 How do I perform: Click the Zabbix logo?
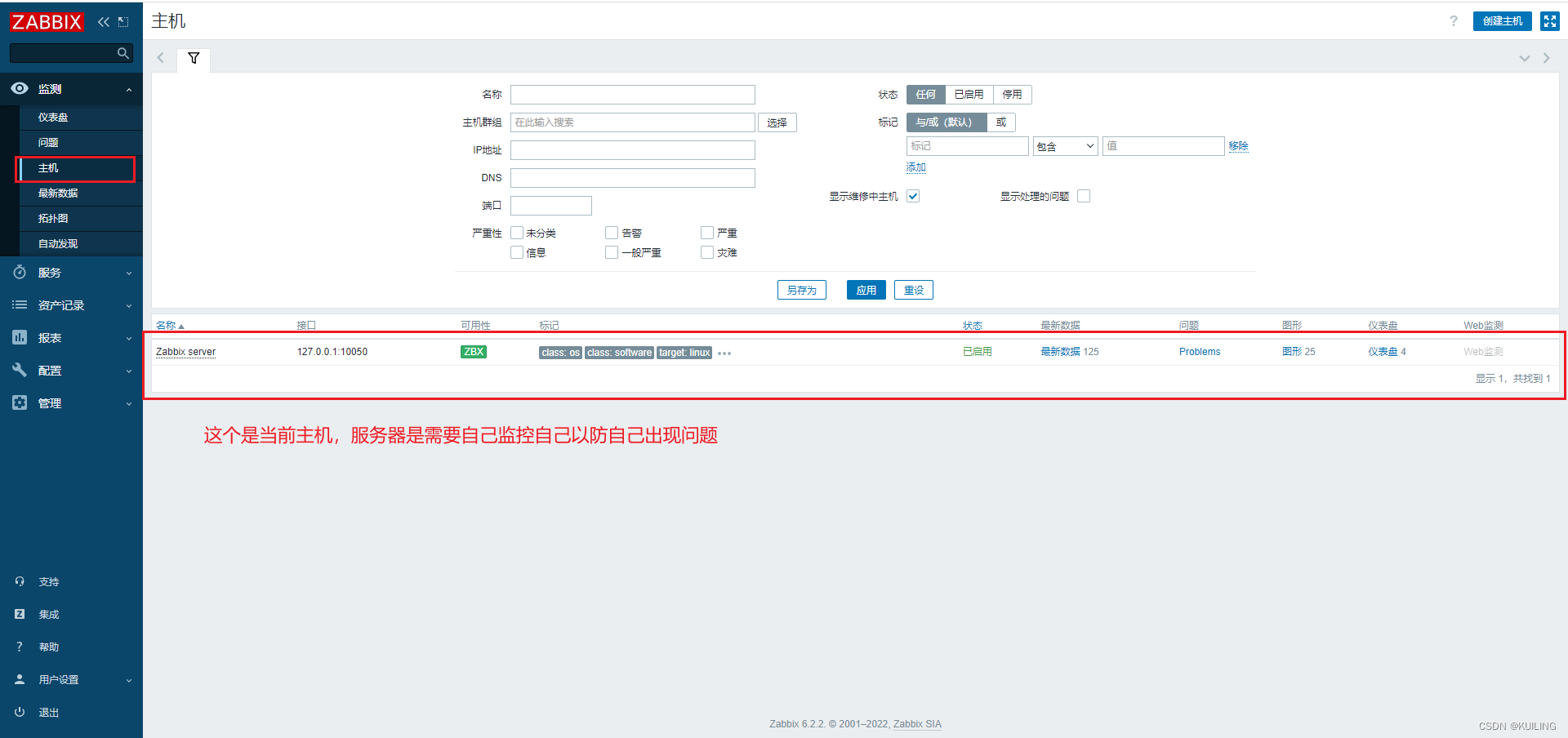pos(47,22)
